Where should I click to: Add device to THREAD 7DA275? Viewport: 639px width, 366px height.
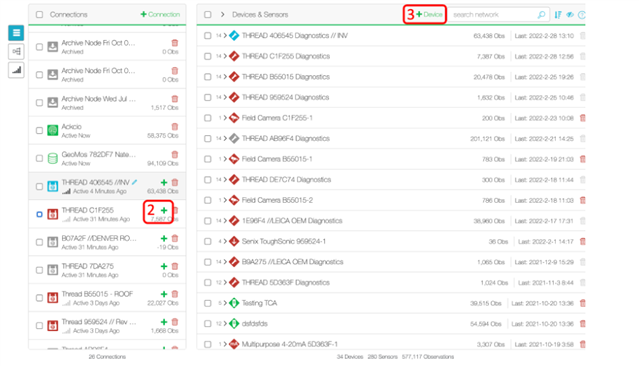click(x=164, y=266)
